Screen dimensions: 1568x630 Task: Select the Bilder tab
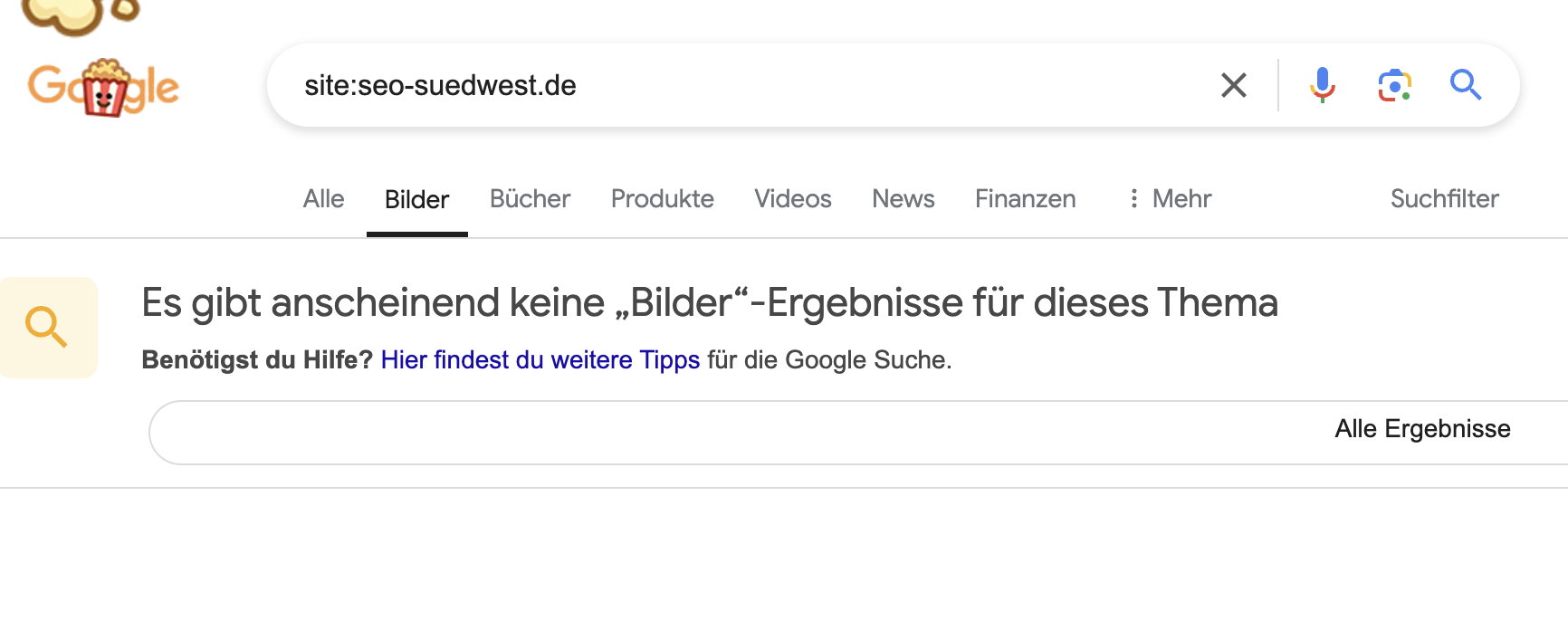[416, 198]
